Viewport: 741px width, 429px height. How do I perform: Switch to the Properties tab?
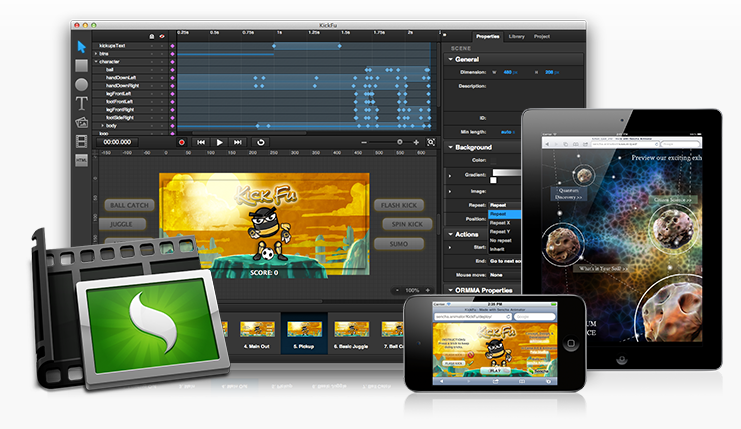coord(487,36)
